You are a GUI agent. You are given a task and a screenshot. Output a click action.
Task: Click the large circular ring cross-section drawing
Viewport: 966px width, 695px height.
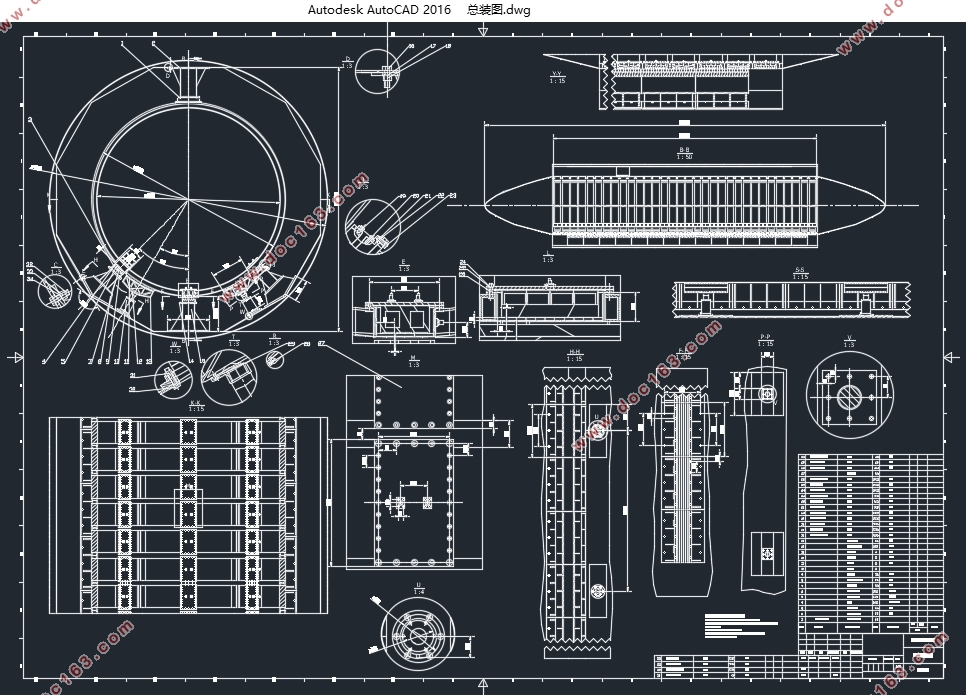click(x=188, y=197)
